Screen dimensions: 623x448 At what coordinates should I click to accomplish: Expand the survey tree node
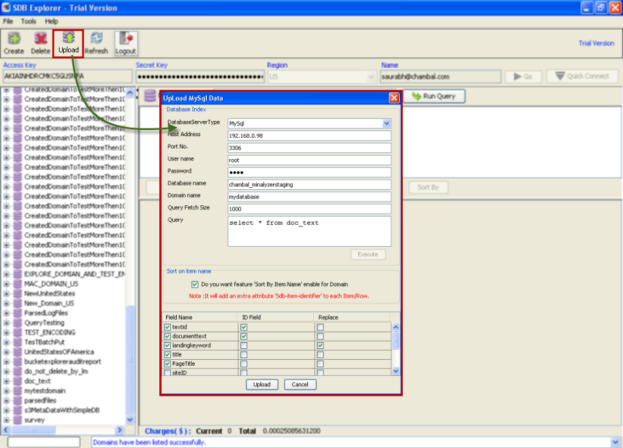pos(6,420)
